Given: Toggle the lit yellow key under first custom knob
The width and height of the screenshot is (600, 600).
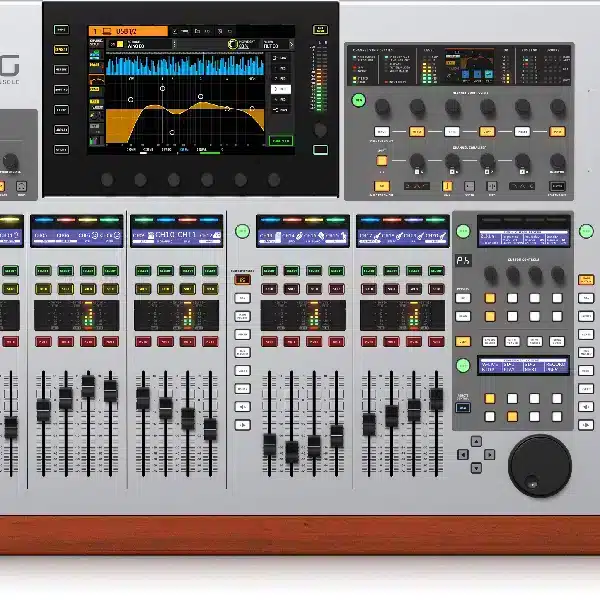Looking at the screenshot, I should (490, 298).
